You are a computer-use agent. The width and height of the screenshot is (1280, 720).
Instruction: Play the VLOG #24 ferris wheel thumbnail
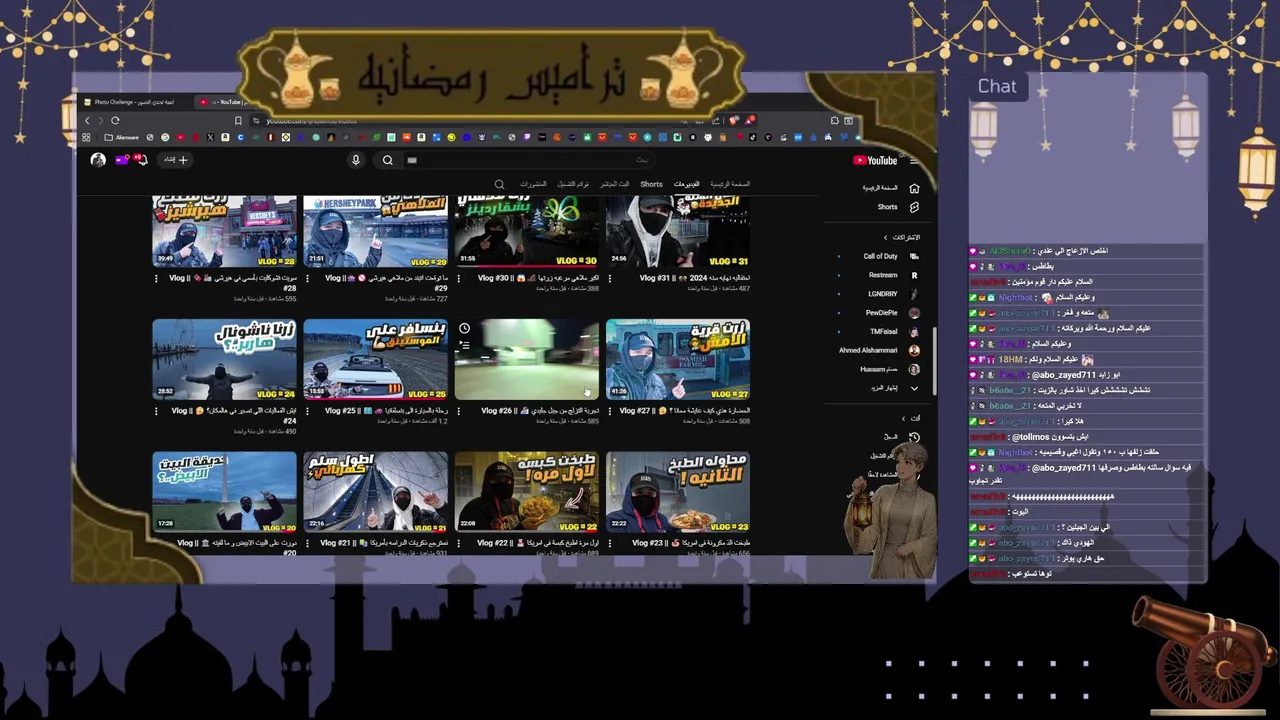pyautogui.click(x=225, y=360)
